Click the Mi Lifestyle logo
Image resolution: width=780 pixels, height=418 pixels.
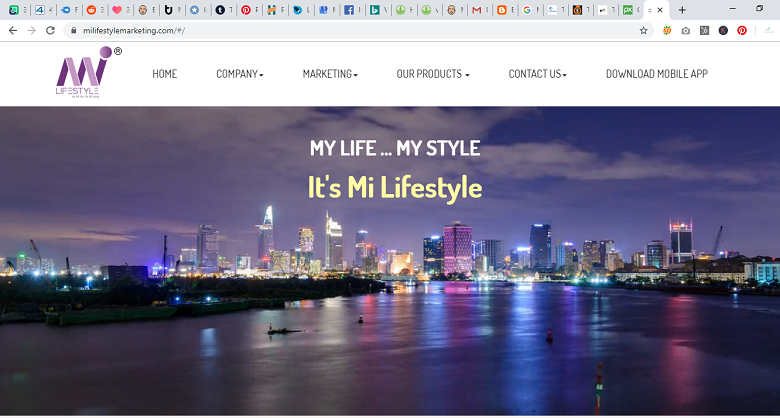point(89,73)
